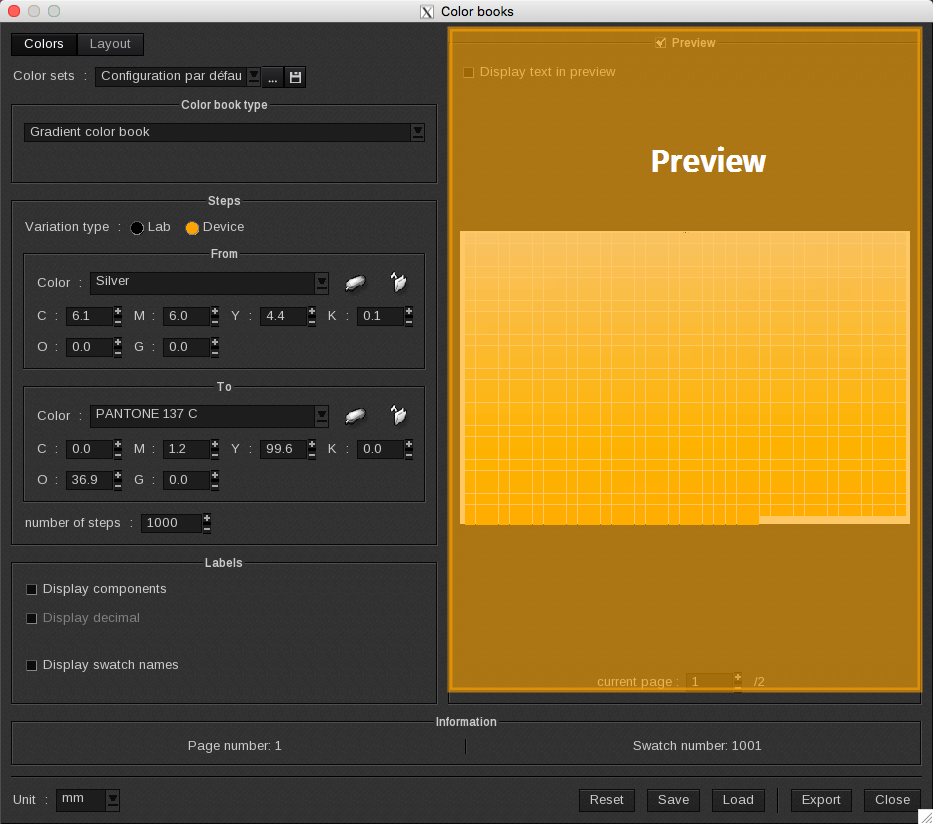The height and width of the screenshot is (824, 933).
Task: Check Display text in preview
Action: [468, 73]
